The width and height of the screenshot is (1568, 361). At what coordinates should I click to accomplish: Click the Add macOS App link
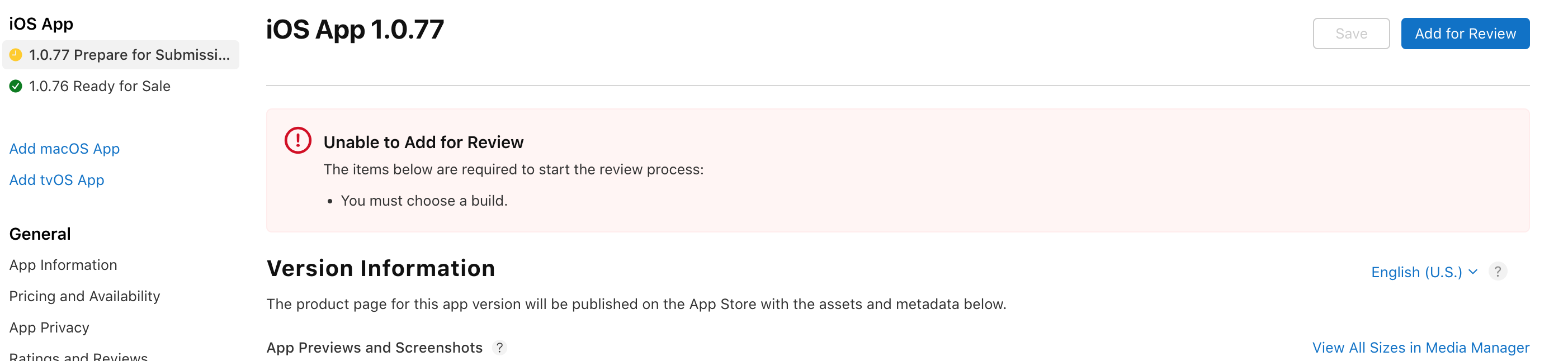(64, 149)
